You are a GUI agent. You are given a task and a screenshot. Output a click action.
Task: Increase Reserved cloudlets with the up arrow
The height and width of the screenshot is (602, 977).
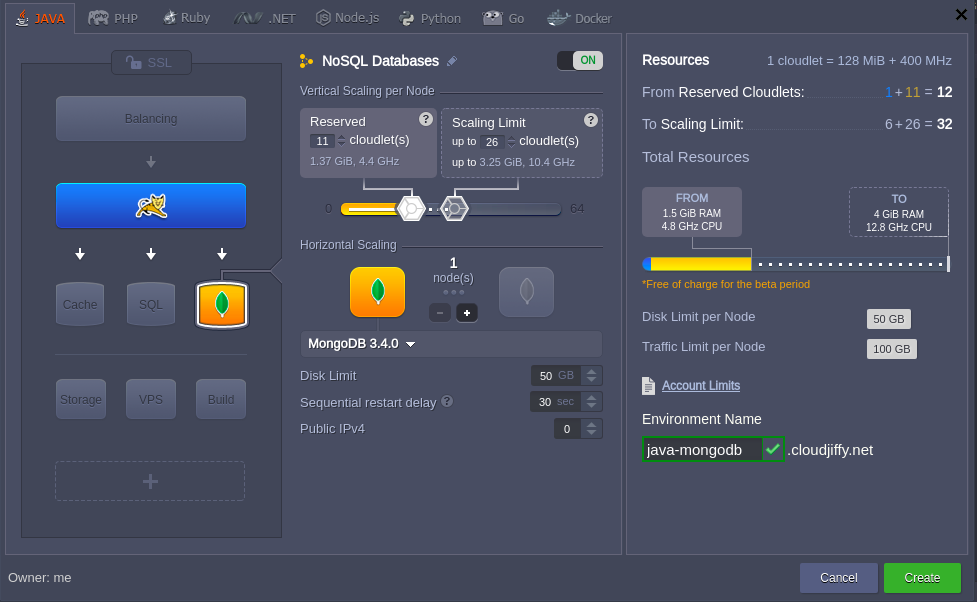click(x=341, y=137)
